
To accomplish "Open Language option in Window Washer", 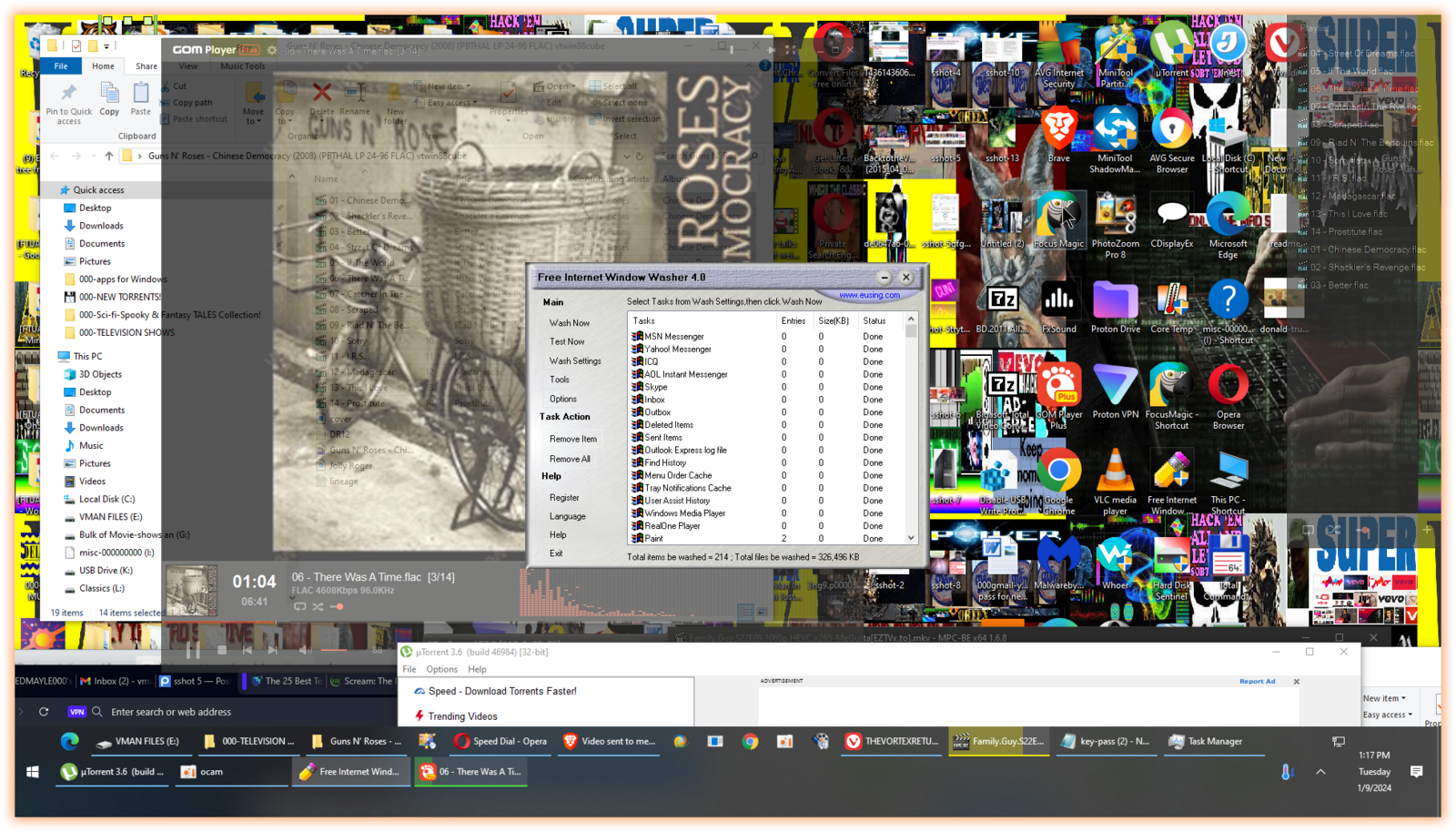I will (x=568, y=516).
